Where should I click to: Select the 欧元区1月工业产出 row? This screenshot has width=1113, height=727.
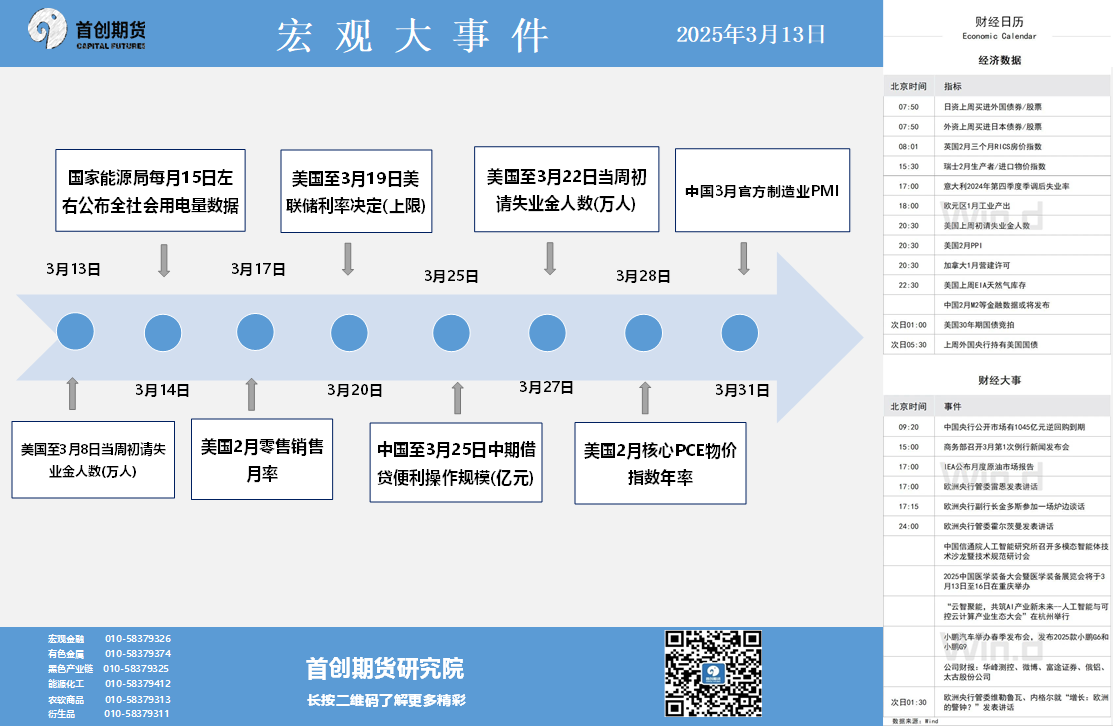point(997,206)
